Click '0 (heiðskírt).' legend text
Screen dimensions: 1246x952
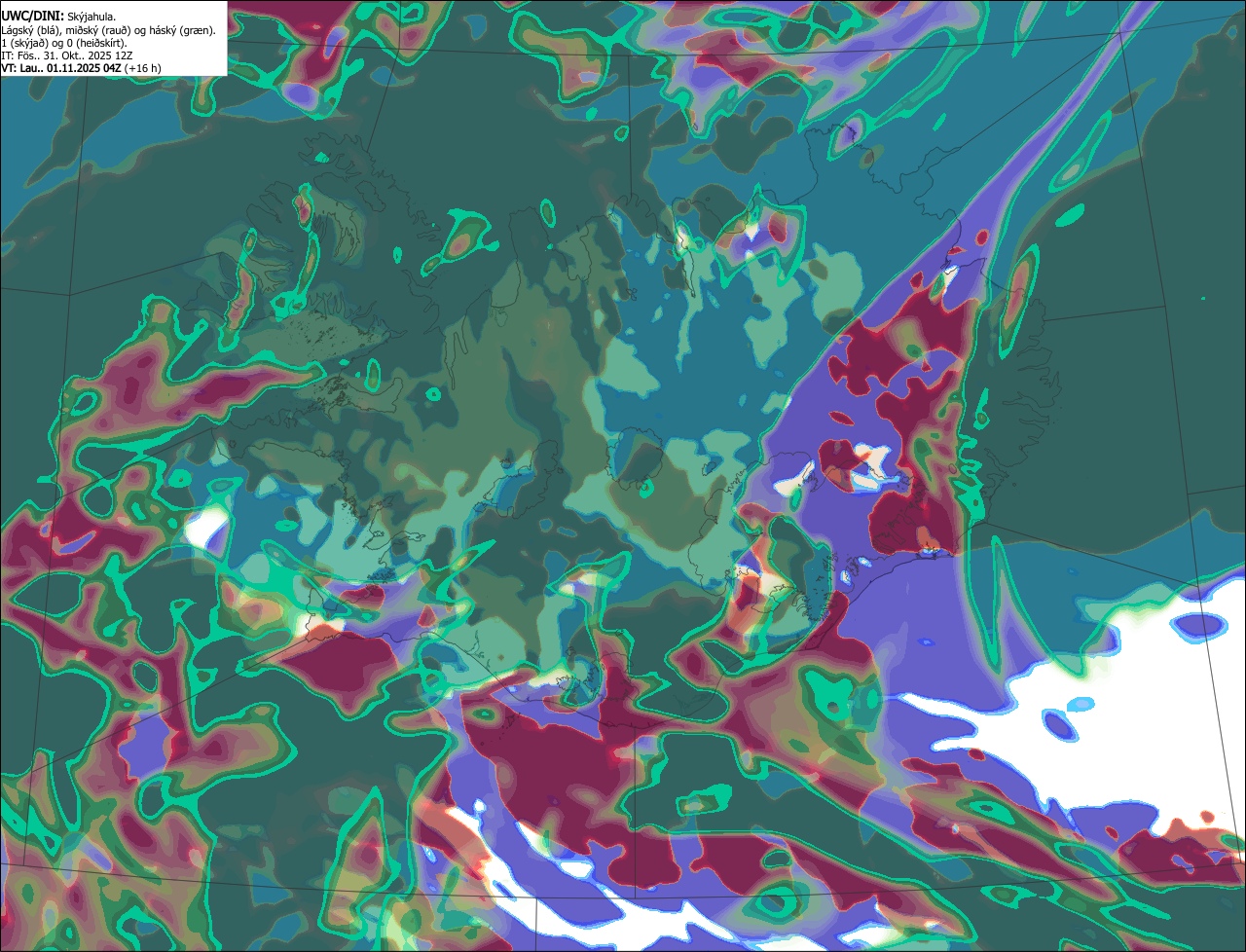point(97,44)
